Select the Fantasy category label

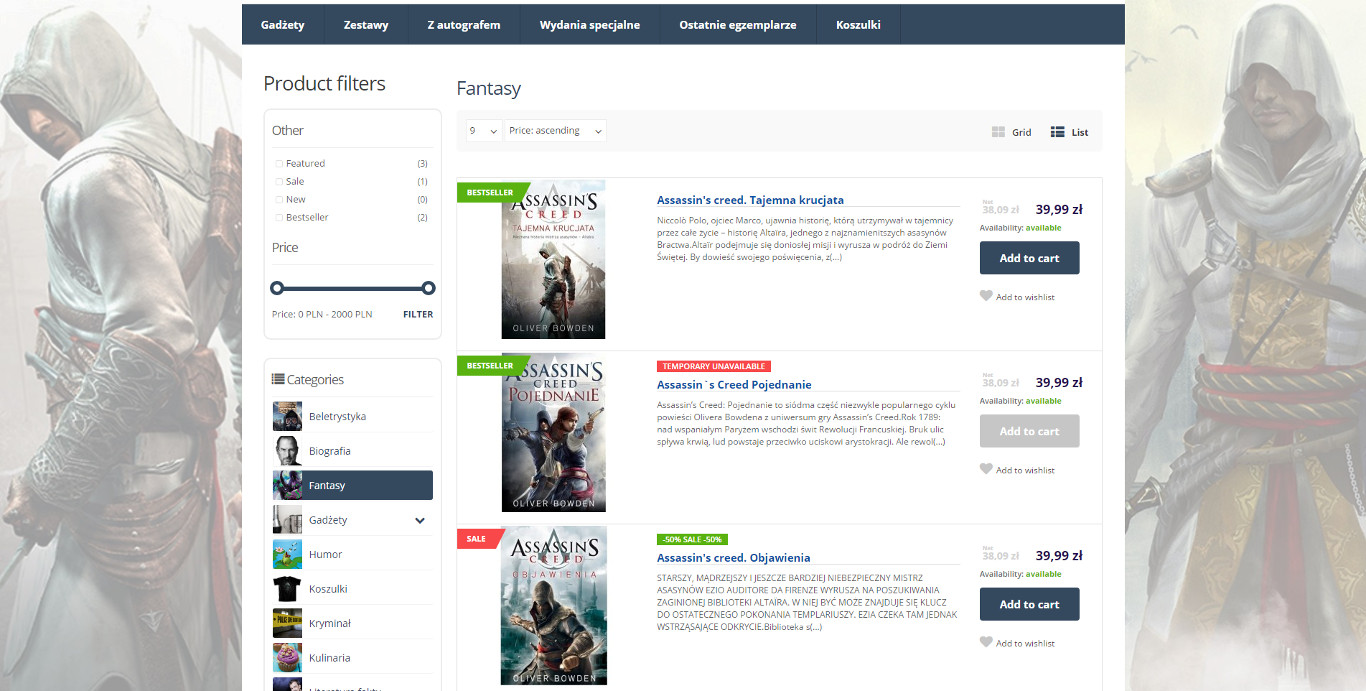pos(327,486)
